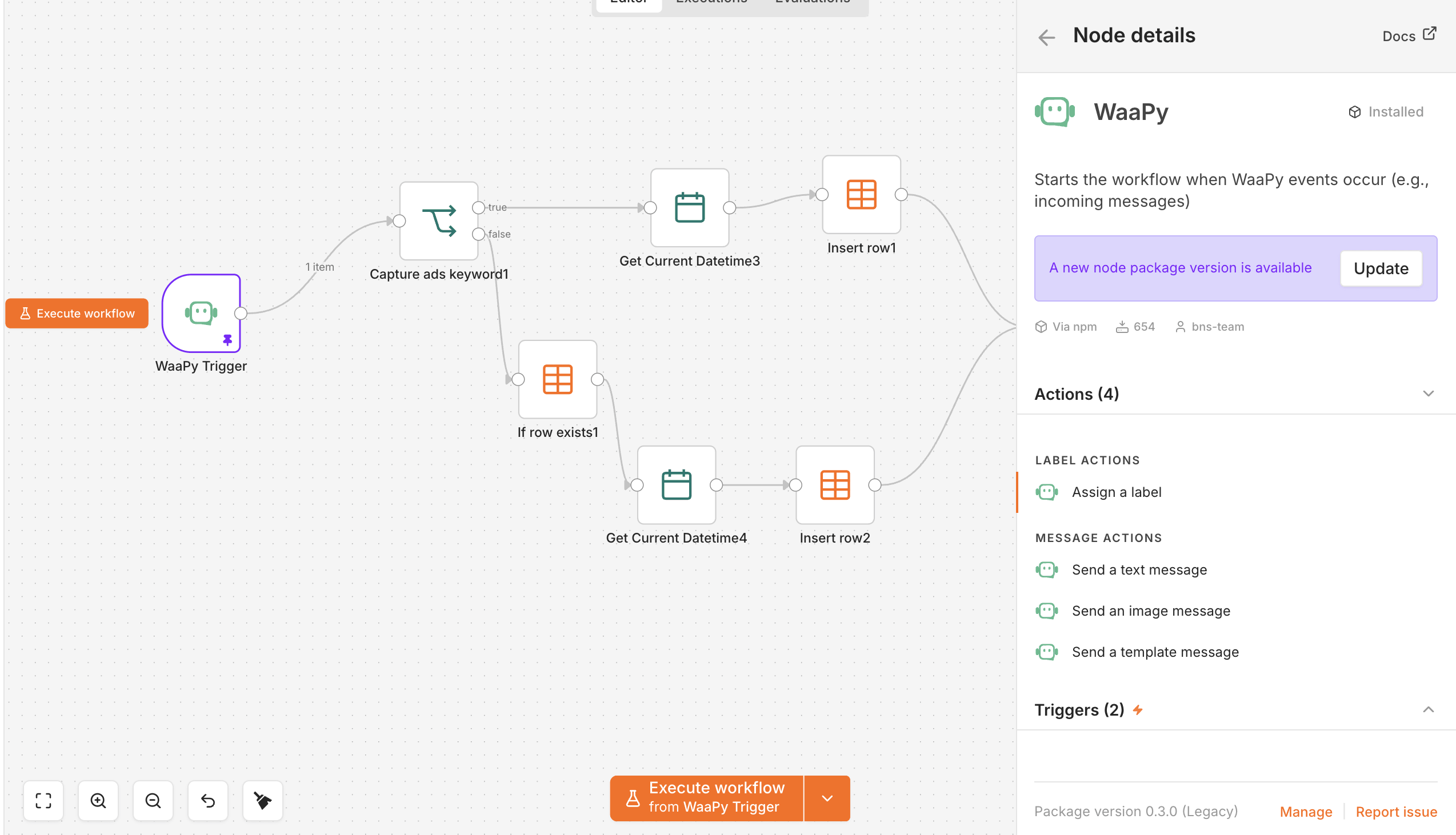
Task: Click the pin icon on WaaPy Trigger
Action: (228, 340)
